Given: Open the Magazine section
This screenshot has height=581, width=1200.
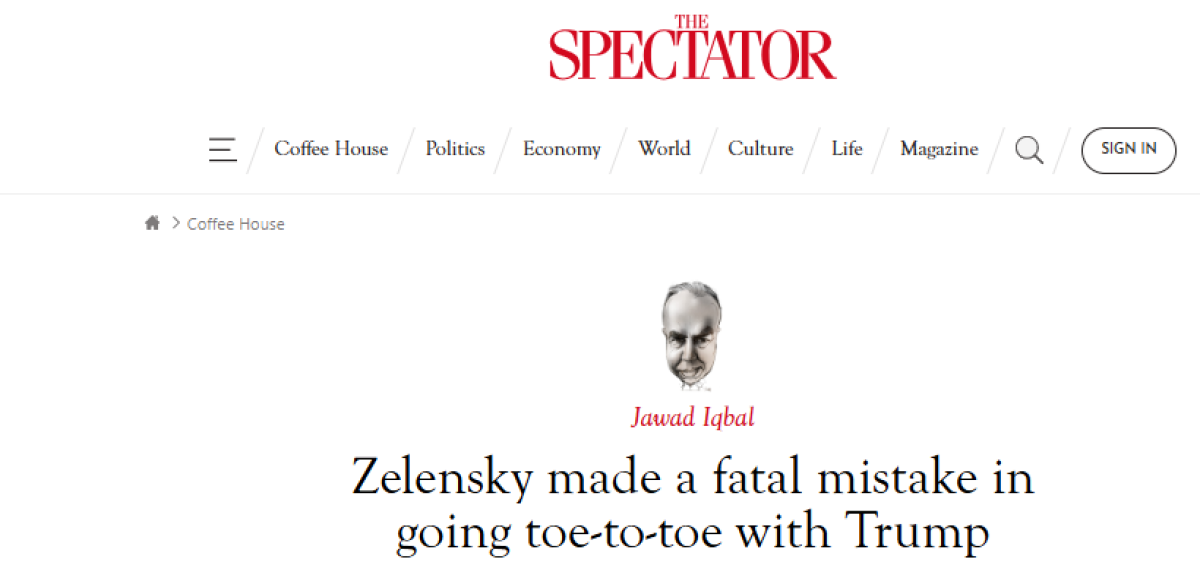Looking at the screenshot, I should (939, 149).
